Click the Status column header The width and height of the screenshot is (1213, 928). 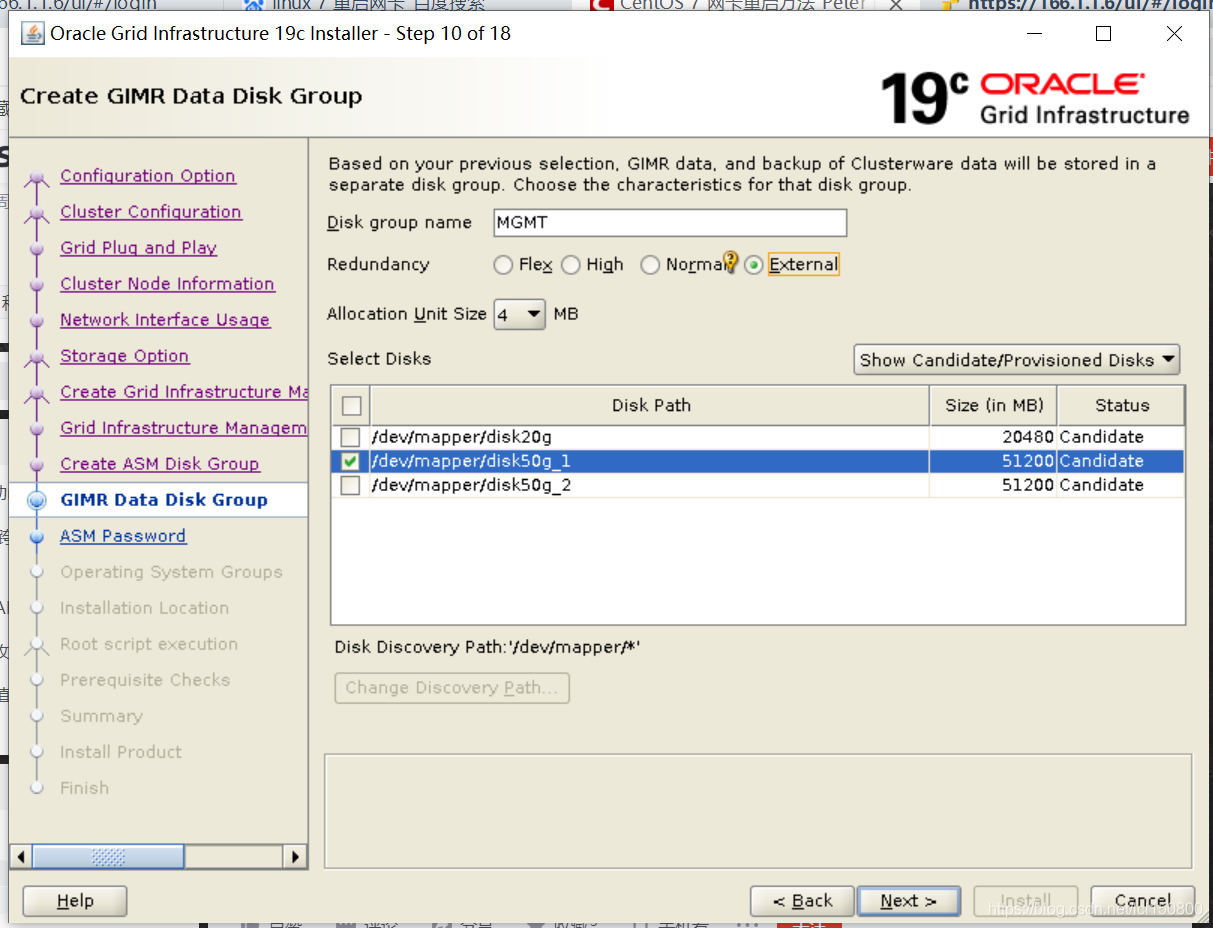(x=1121, y=405)
